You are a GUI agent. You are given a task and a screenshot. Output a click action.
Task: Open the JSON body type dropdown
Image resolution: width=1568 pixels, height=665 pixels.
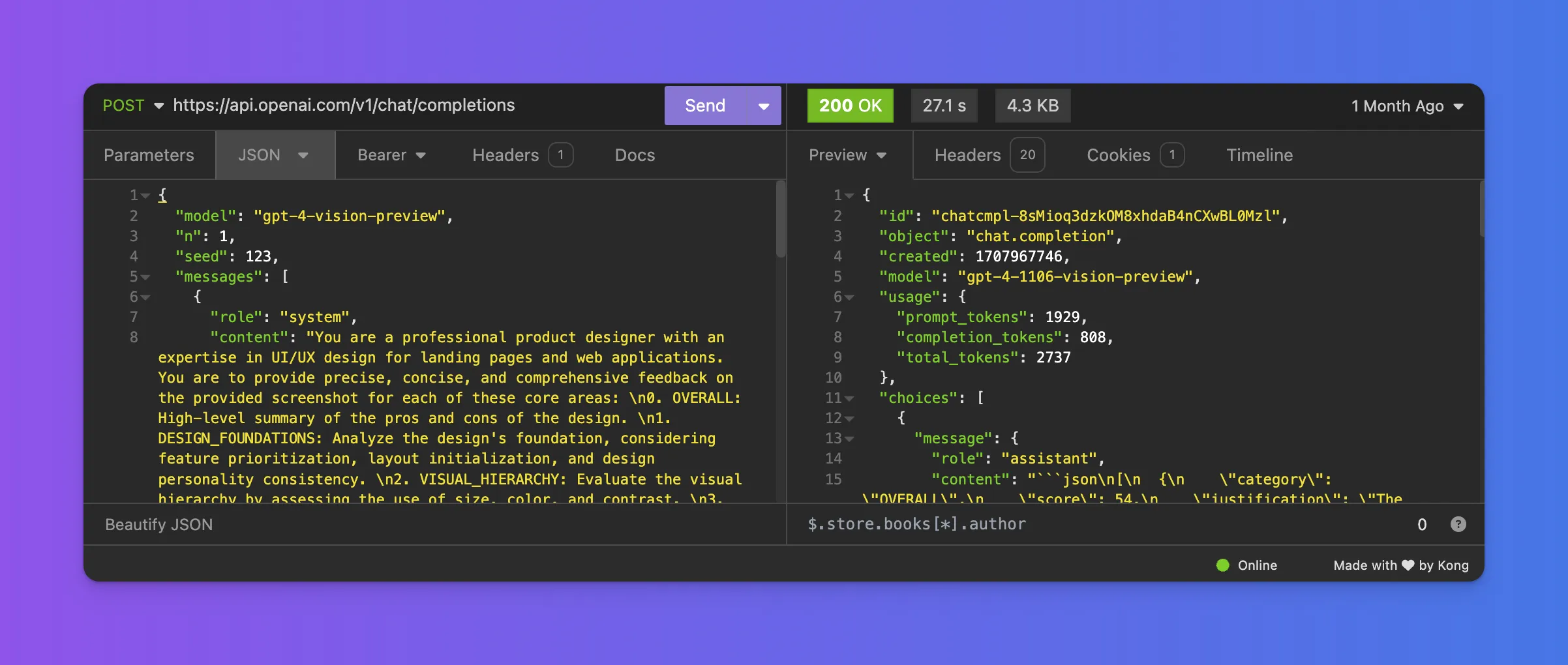(275, 155)
